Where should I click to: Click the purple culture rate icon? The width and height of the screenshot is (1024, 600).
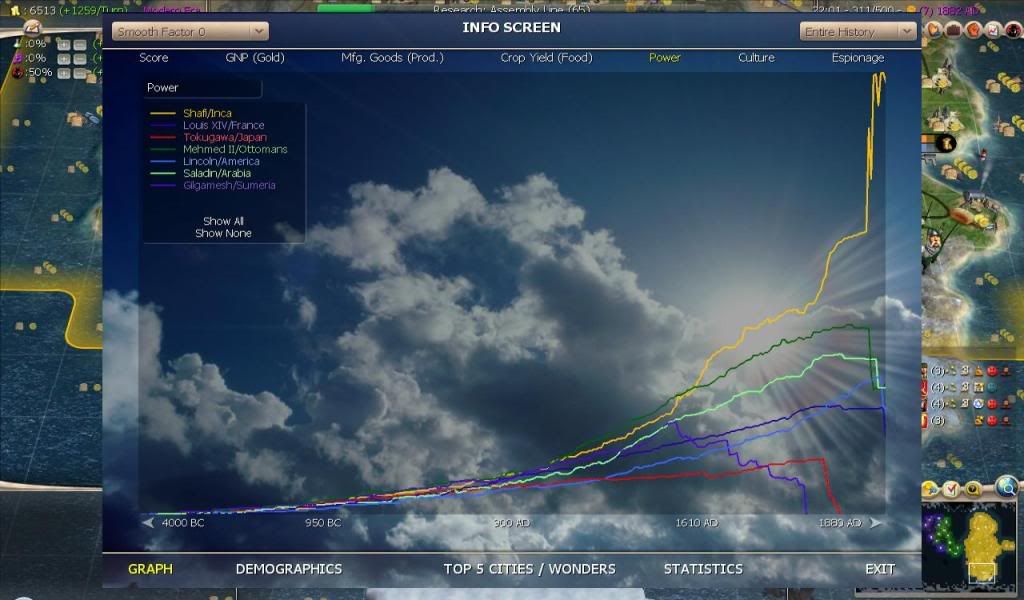[18, 58]
